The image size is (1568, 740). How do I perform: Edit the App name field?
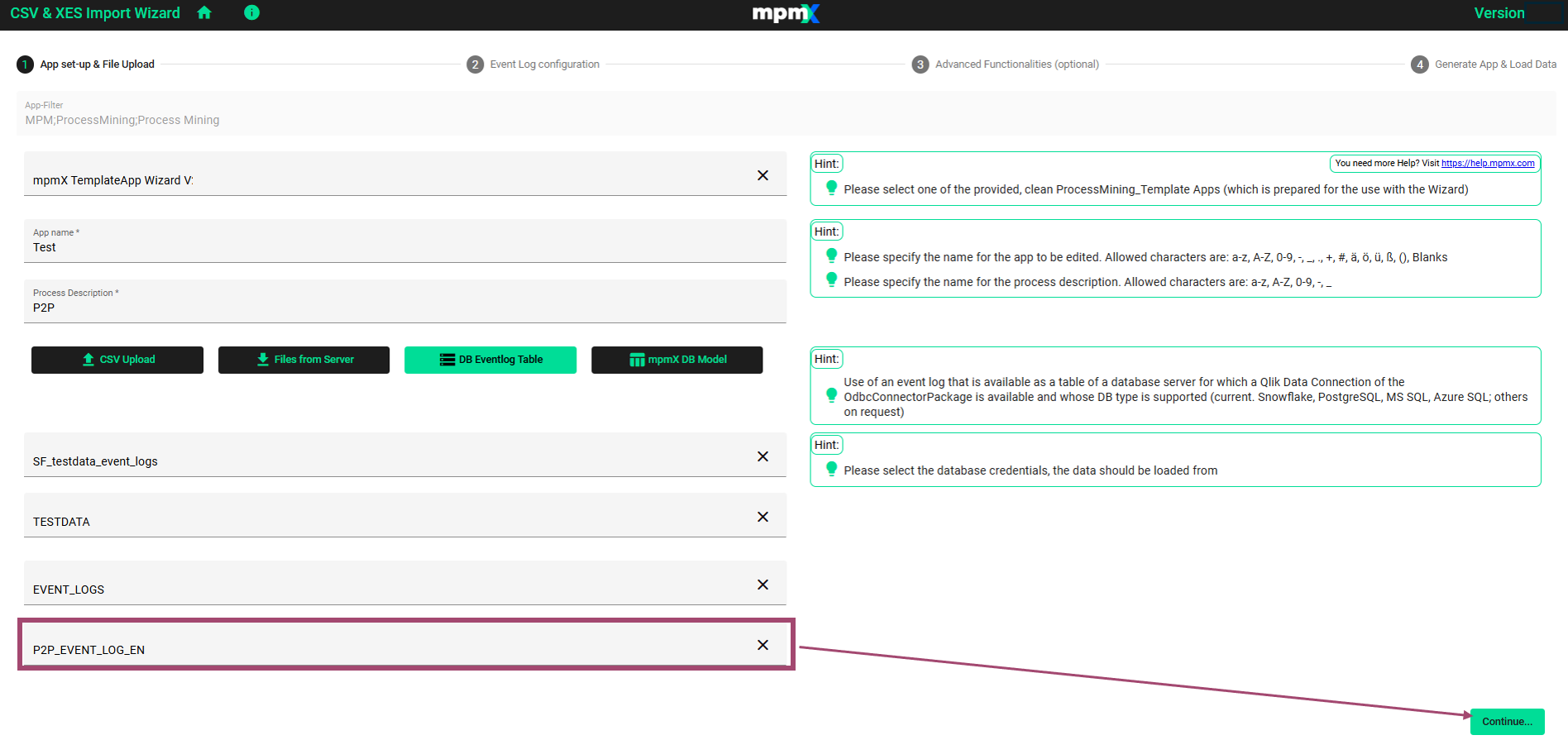(405, 241)
